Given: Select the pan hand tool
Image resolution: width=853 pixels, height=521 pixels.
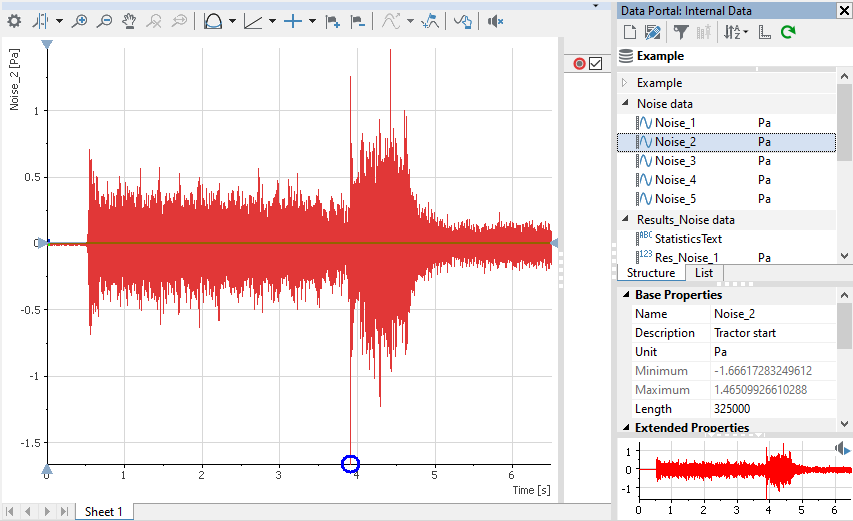Looking at the screenshot, I should (130, 20).
